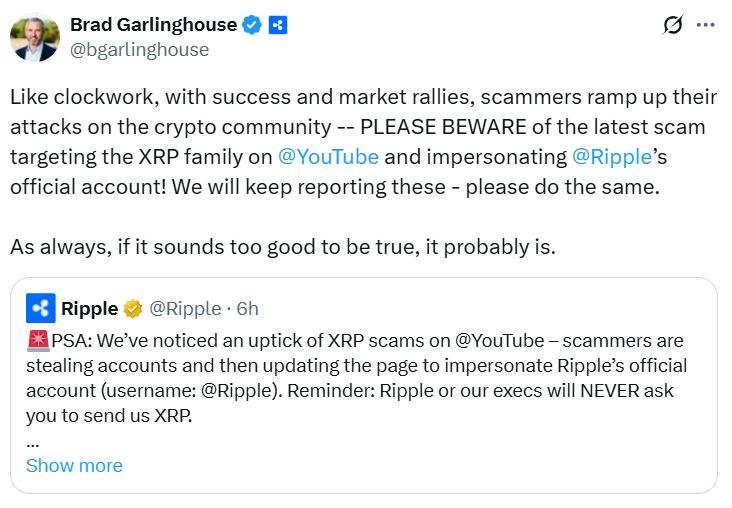Click the Ripple logo avatar in quoted post
Viewport: 732px width, 508px height.
point(41,308)
